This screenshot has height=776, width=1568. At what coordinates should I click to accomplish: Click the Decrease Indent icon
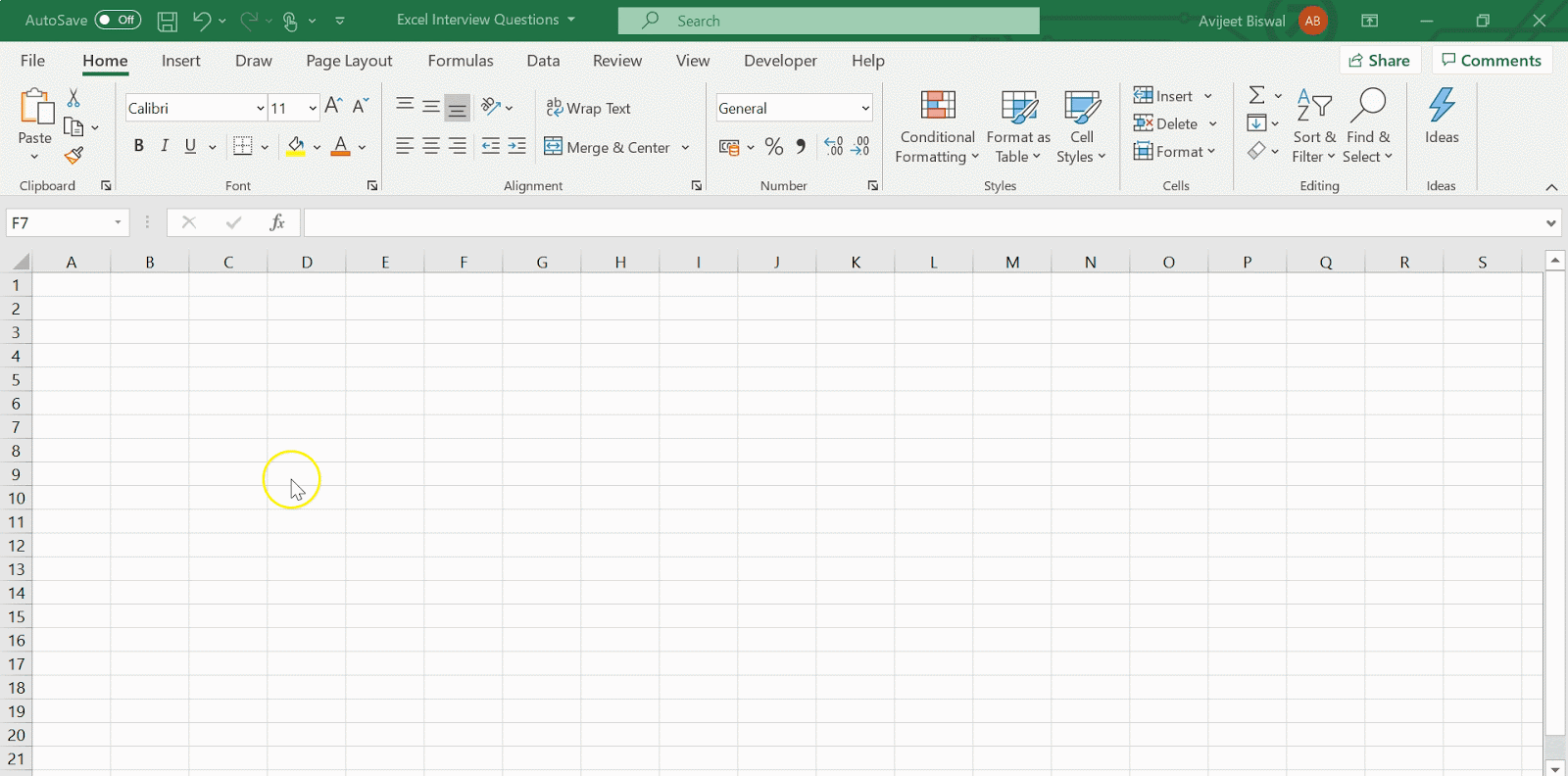pos(490,146)
